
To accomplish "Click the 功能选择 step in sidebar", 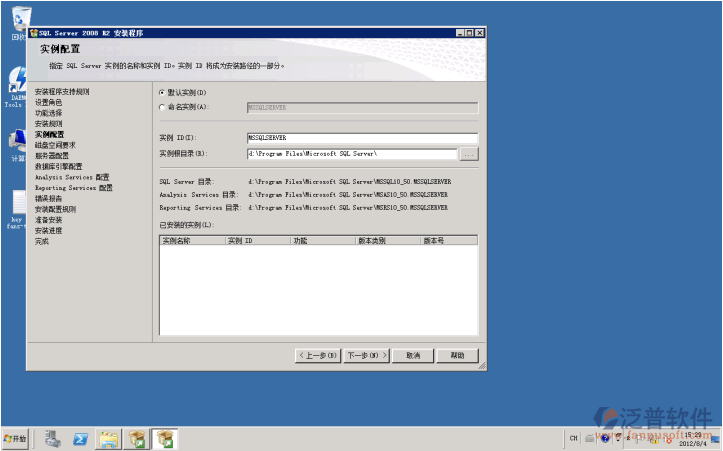I will pyautogui.click(x=48, y=113).
